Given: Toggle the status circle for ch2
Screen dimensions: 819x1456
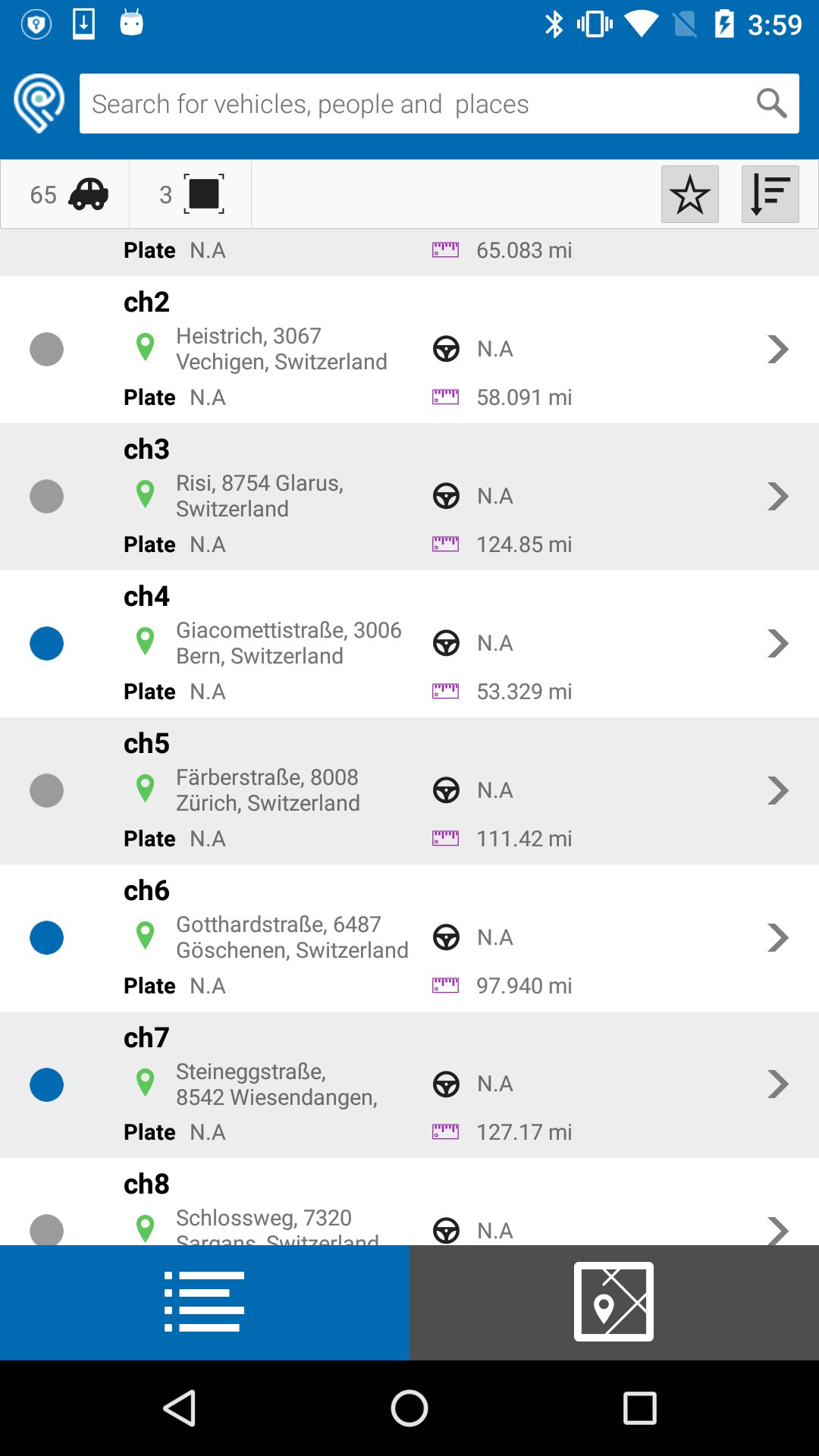Looking at the screenshot, I should pos(46,350).
